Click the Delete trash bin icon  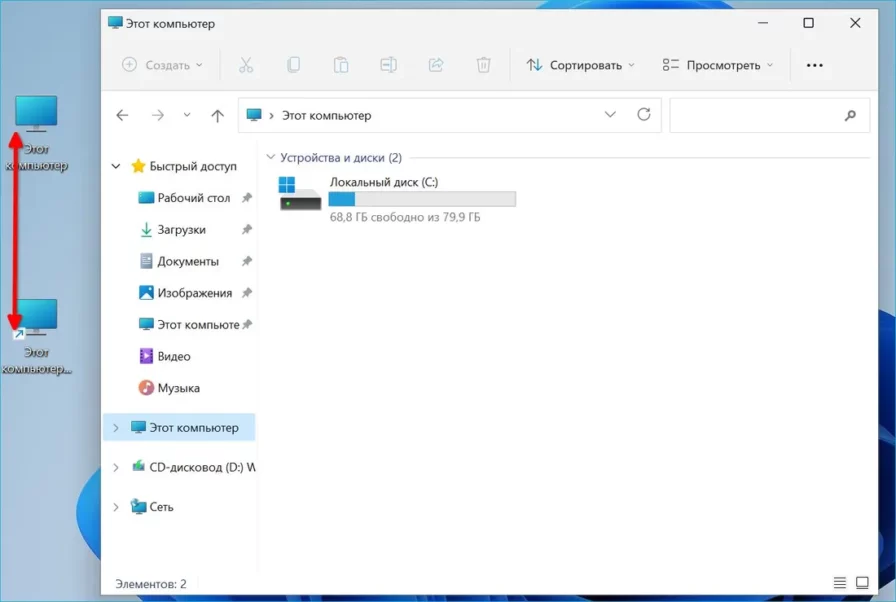point(483,65)
